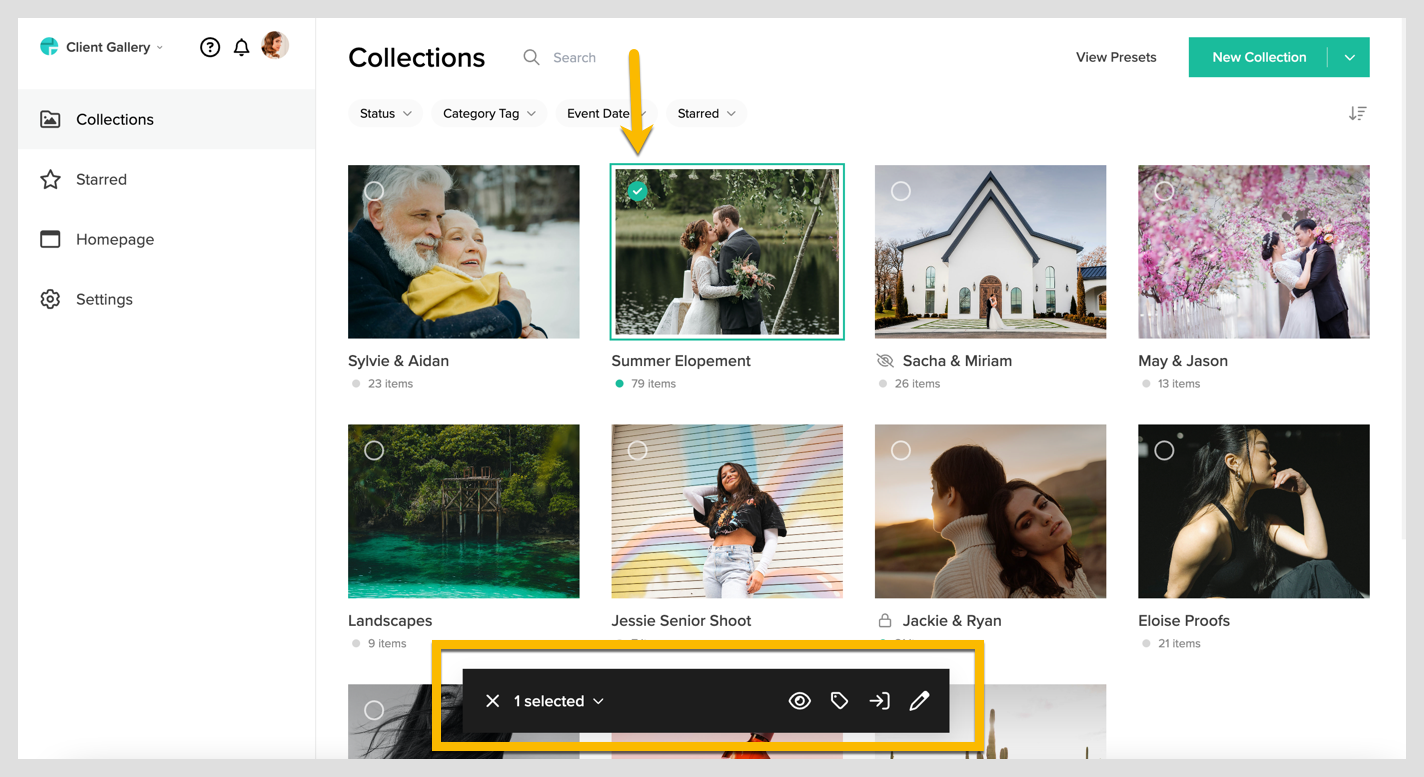Click the Sacha & Miriam title

(957, 361)
